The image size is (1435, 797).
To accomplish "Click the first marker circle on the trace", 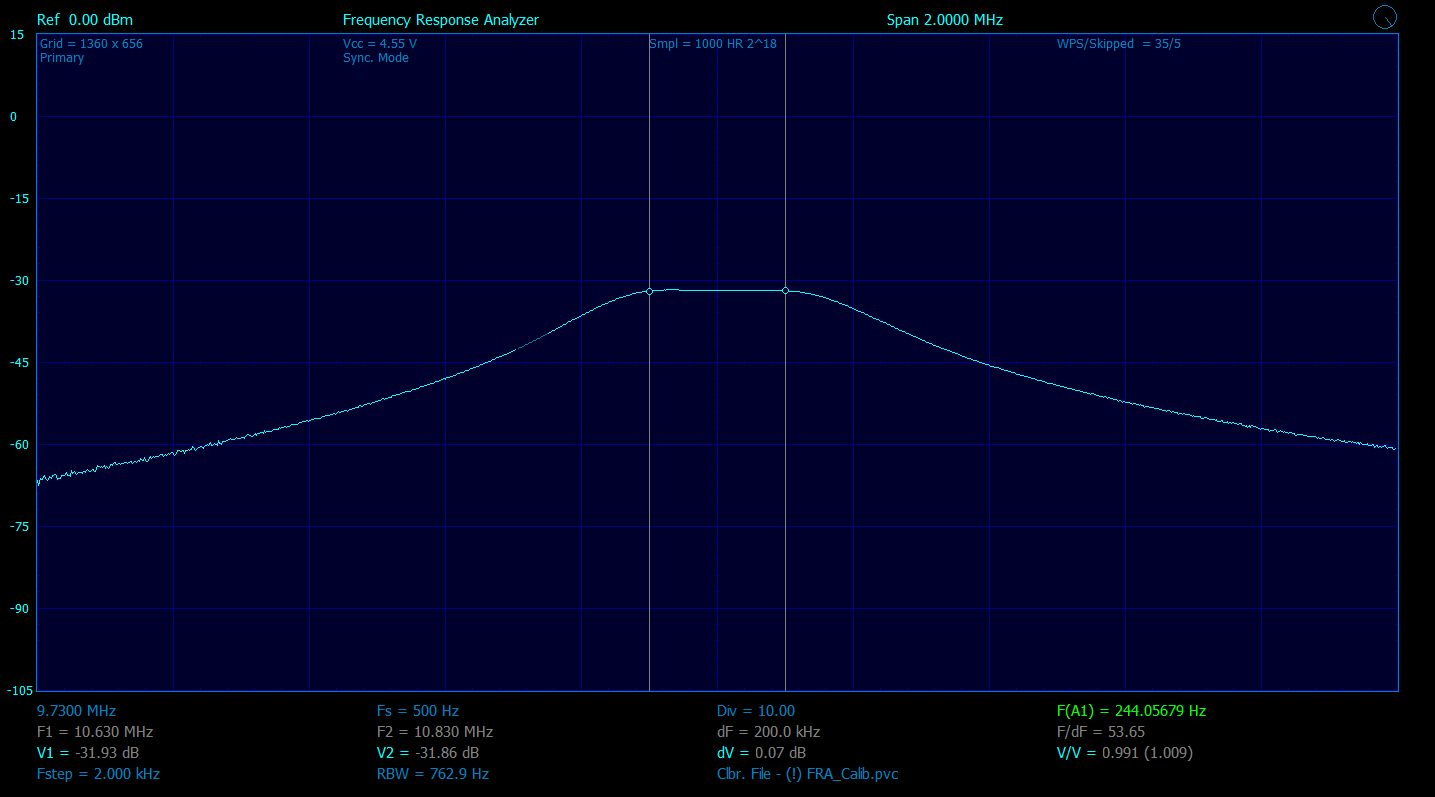I will [x=650, y=291].
